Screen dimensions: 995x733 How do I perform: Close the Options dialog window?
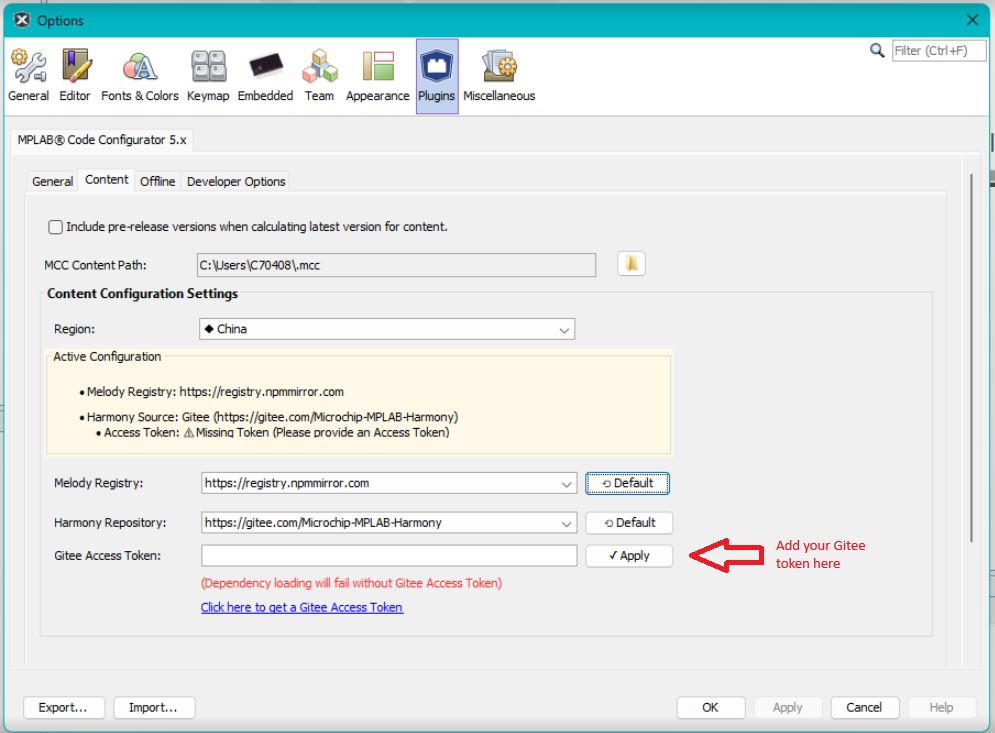(x=972, y=20)
